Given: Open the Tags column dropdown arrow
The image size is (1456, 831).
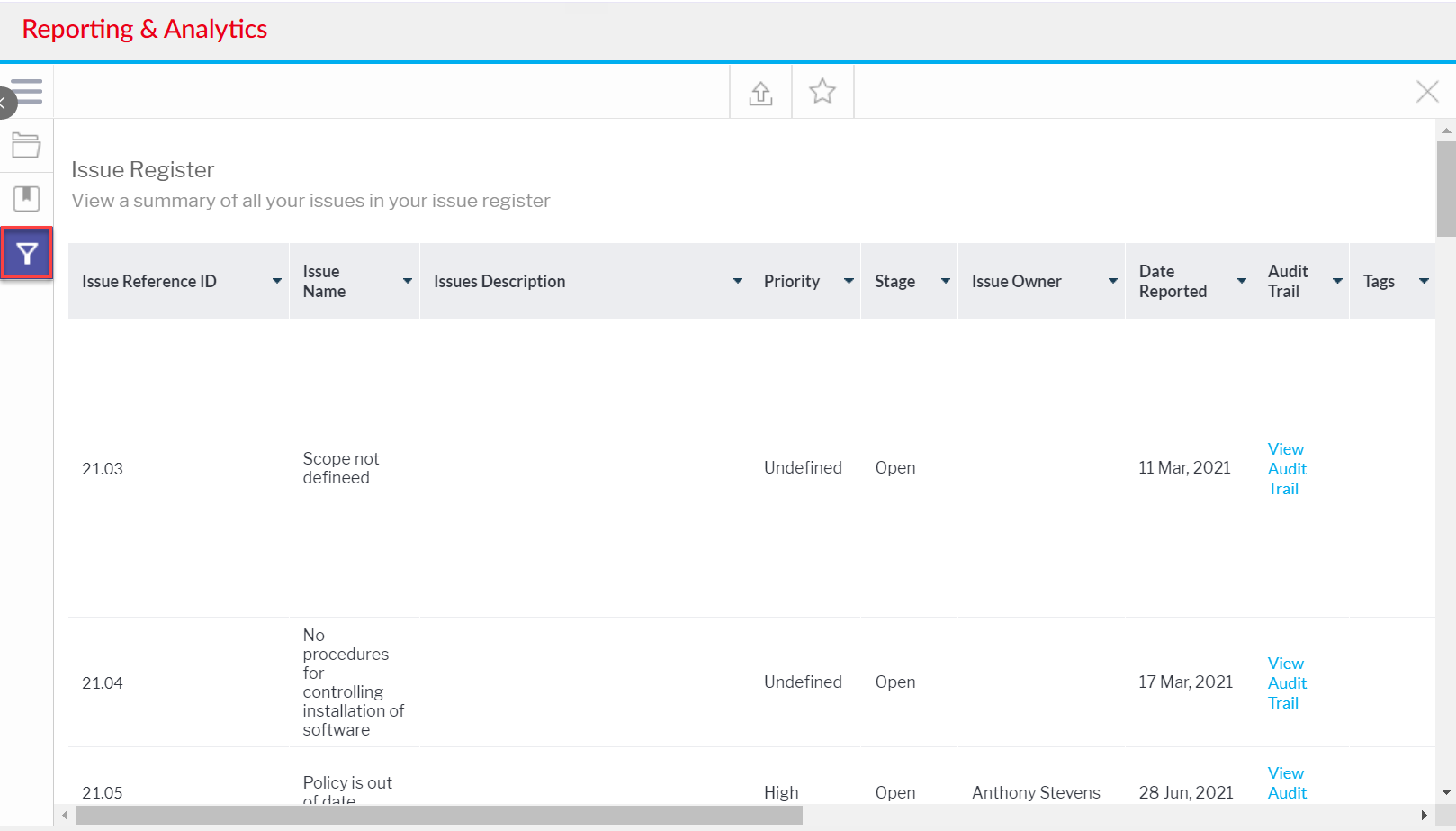Looking at the screenshot, I should coord(1424,282).
